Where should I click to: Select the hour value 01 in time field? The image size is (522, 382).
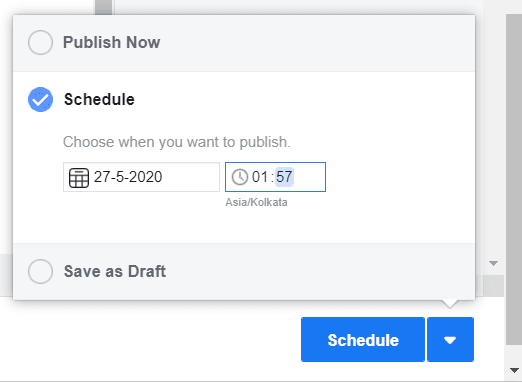[x=260, y=177]
